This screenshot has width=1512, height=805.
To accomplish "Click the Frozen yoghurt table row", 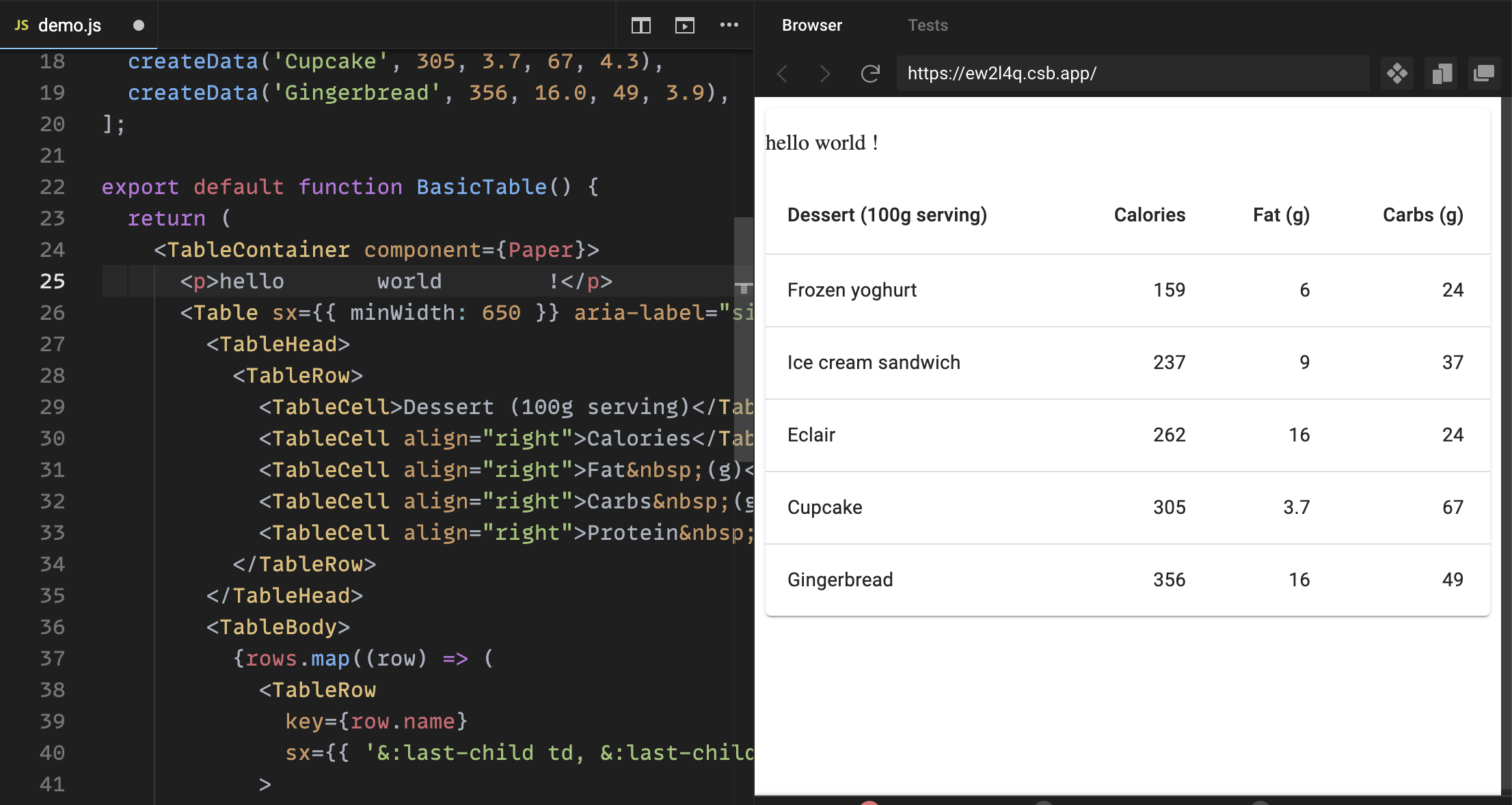I will [851, 290].
